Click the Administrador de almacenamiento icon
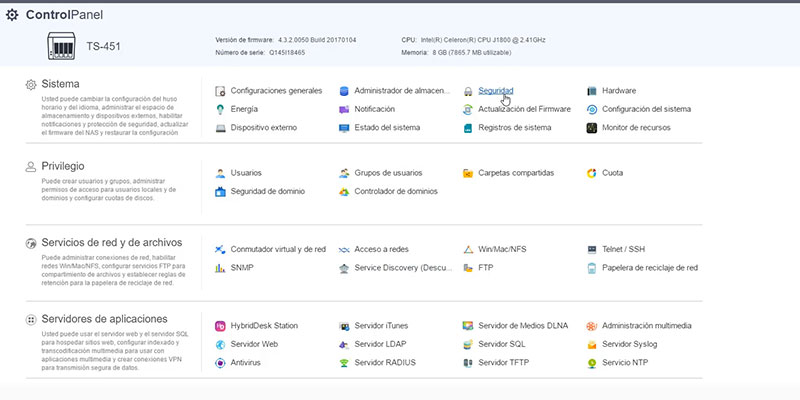 [344, 91]
